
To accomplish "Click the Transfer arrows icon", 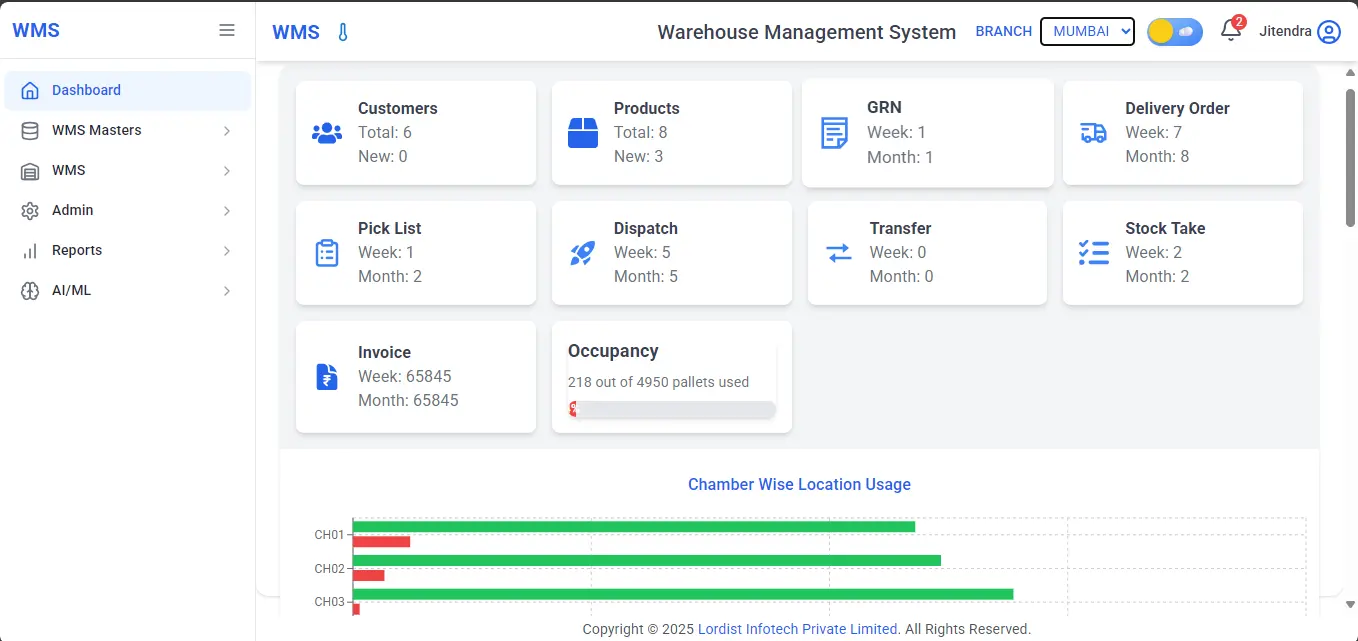I will pyautogui.click(x=837, y=253).
